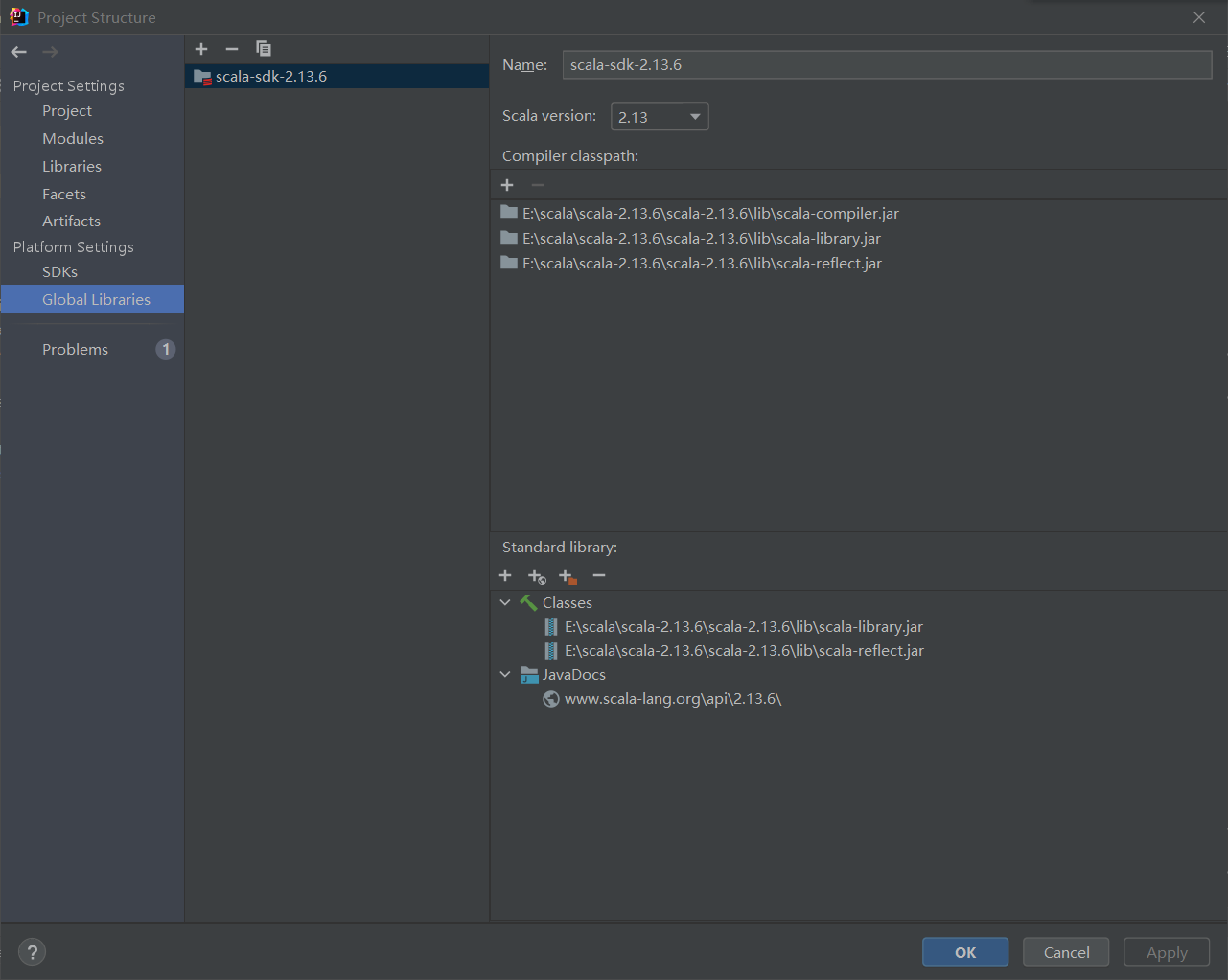This screenshot has height=980, width=1228.
Task: Click the globe icon for scala-lang.org
Action: [x=551, y=699]
